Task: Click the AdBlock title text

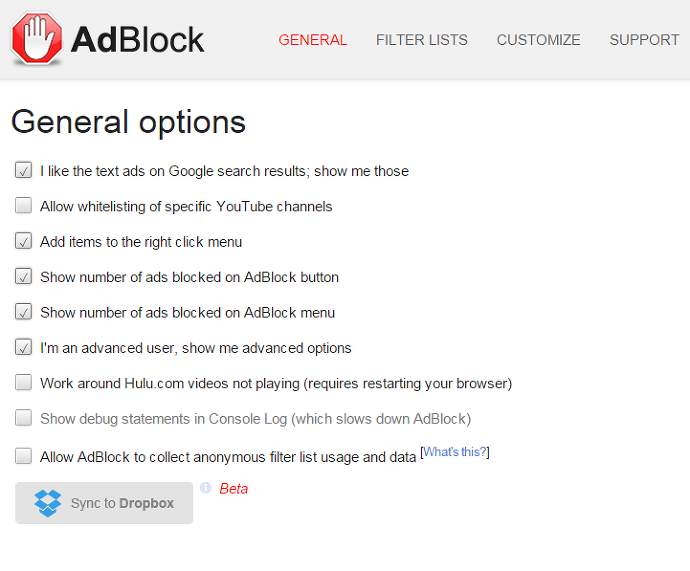Action: click(x=137, y=40)
